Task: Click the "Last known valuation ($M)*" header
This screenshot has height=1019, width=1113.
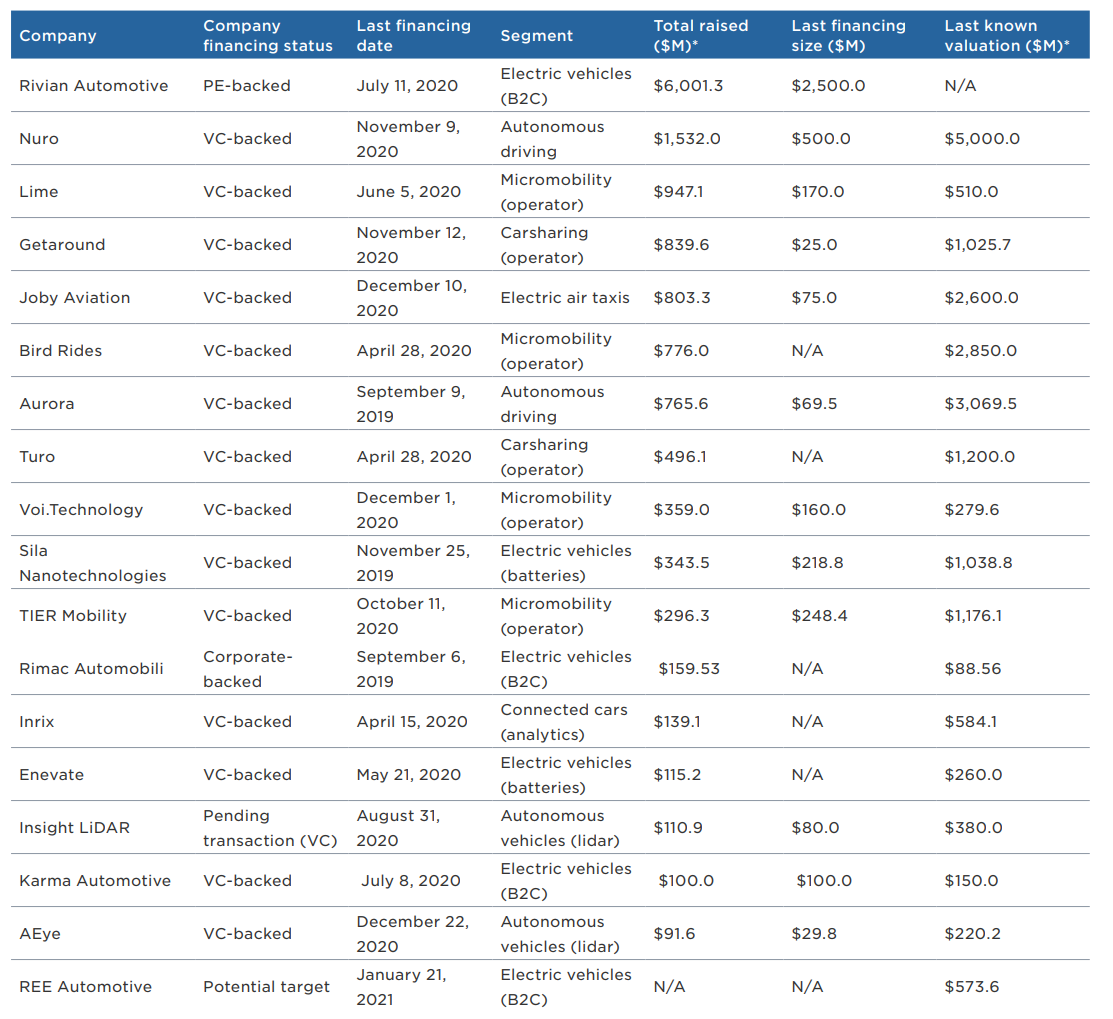Action: [1007, 35]
